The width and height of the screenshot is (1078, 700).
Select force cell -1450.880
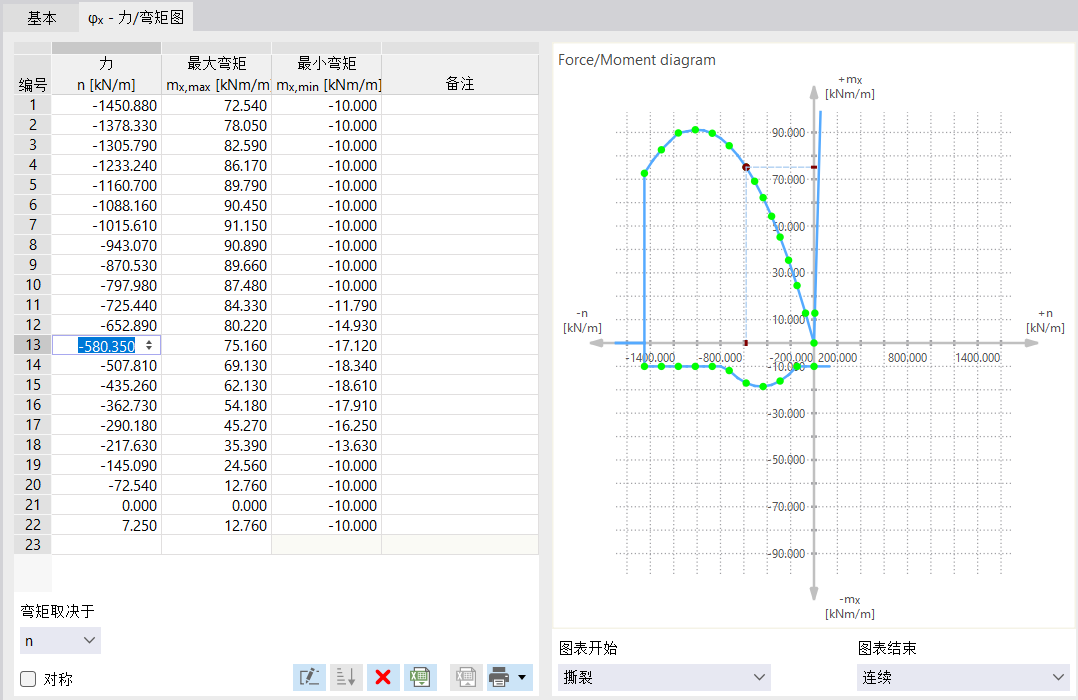click(x=107, y=105)
